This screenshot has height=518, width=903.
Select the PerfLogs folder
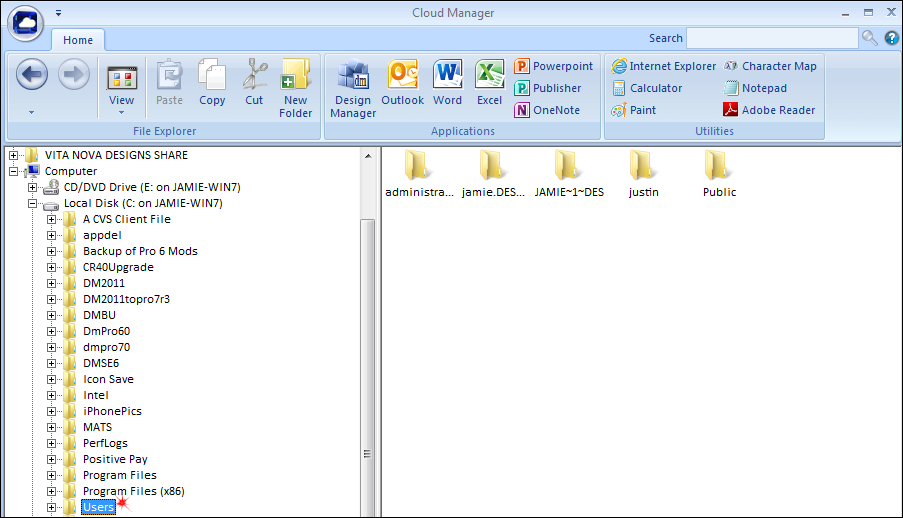(105, 443)
